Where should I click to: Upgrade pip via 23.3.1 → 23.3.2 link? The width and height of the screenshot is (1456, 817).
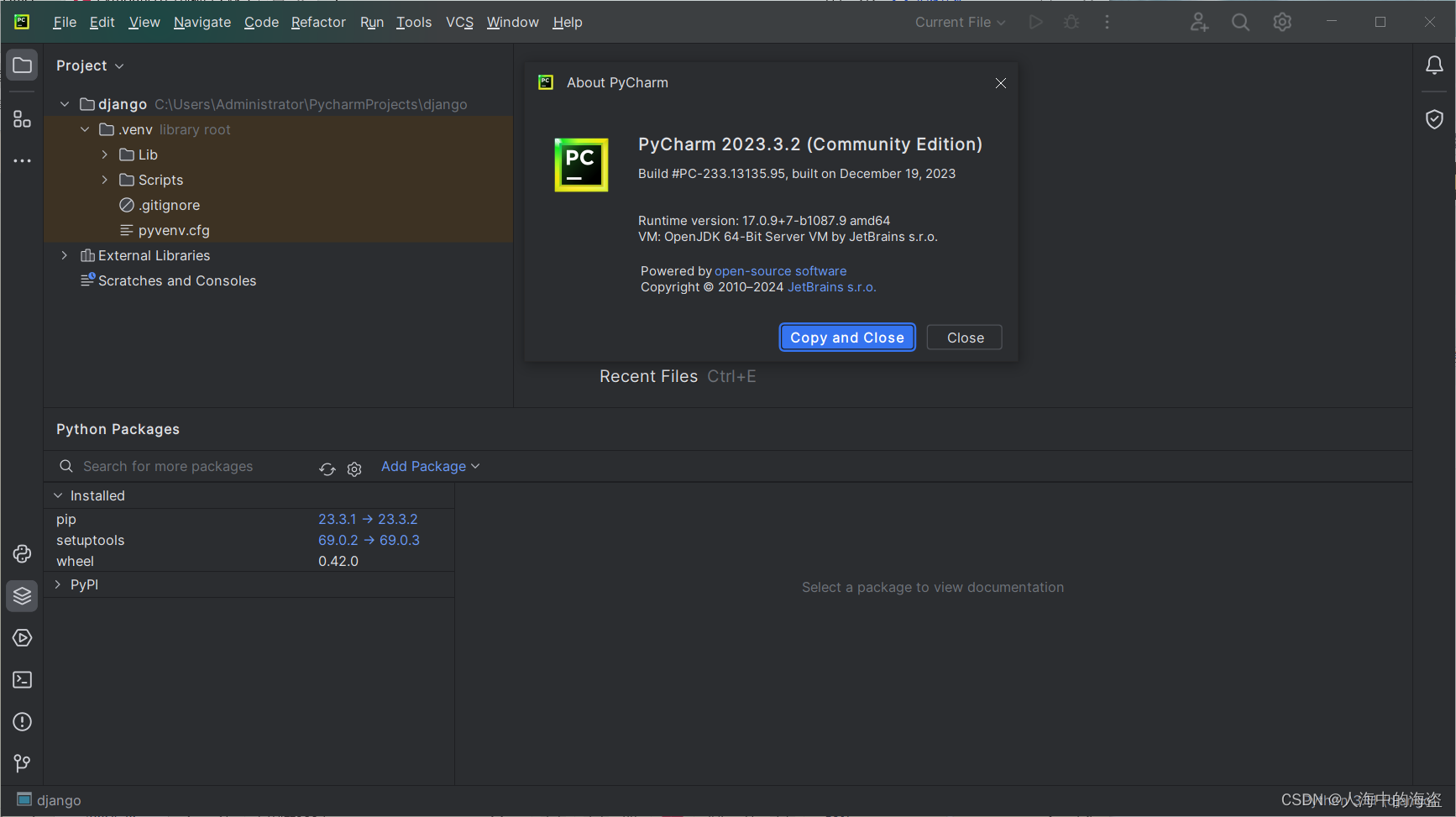coord(368,519)
